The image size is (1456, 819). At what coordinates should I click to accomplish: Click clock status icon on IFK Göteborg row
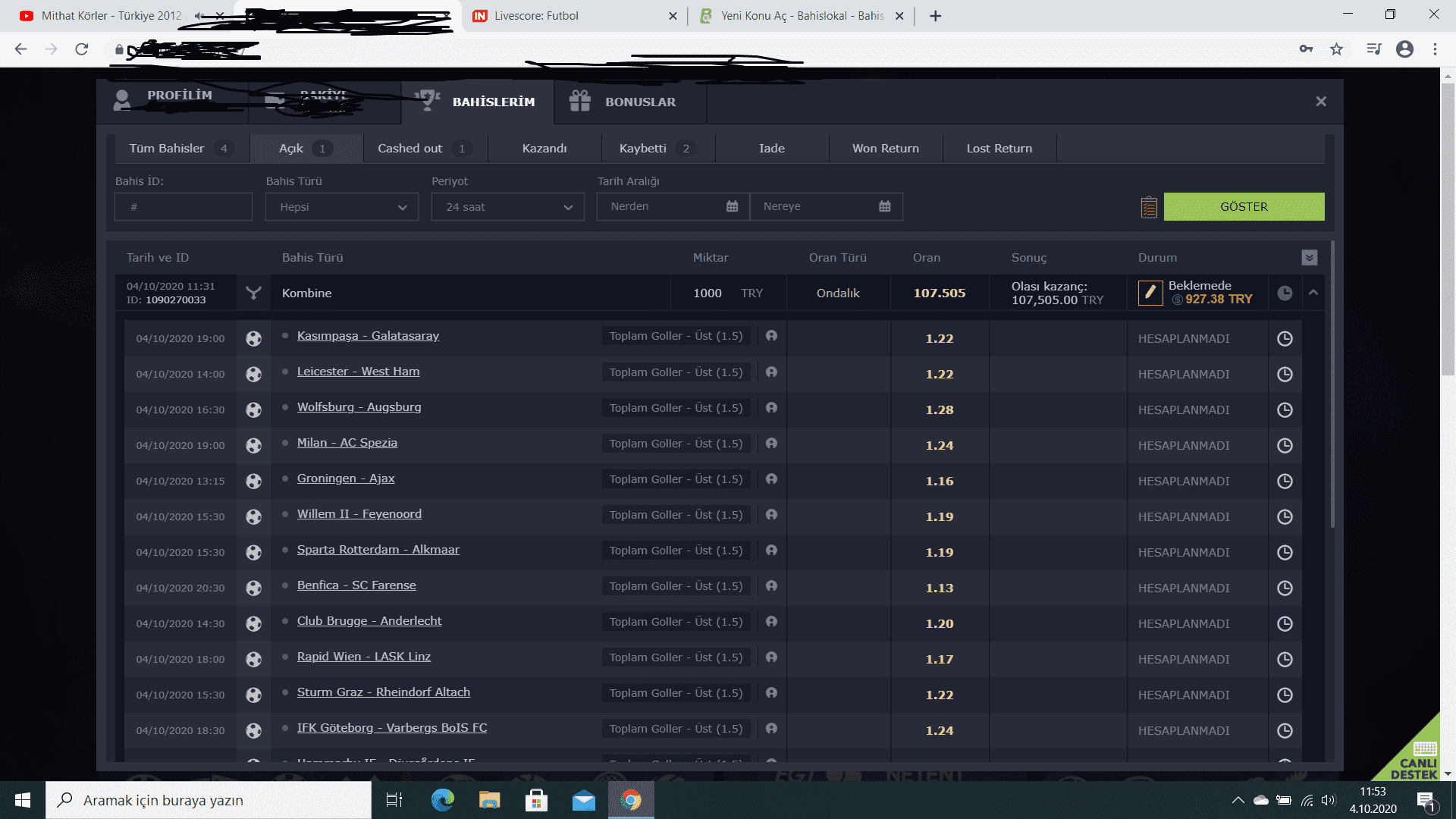(x=1285, y=730)
